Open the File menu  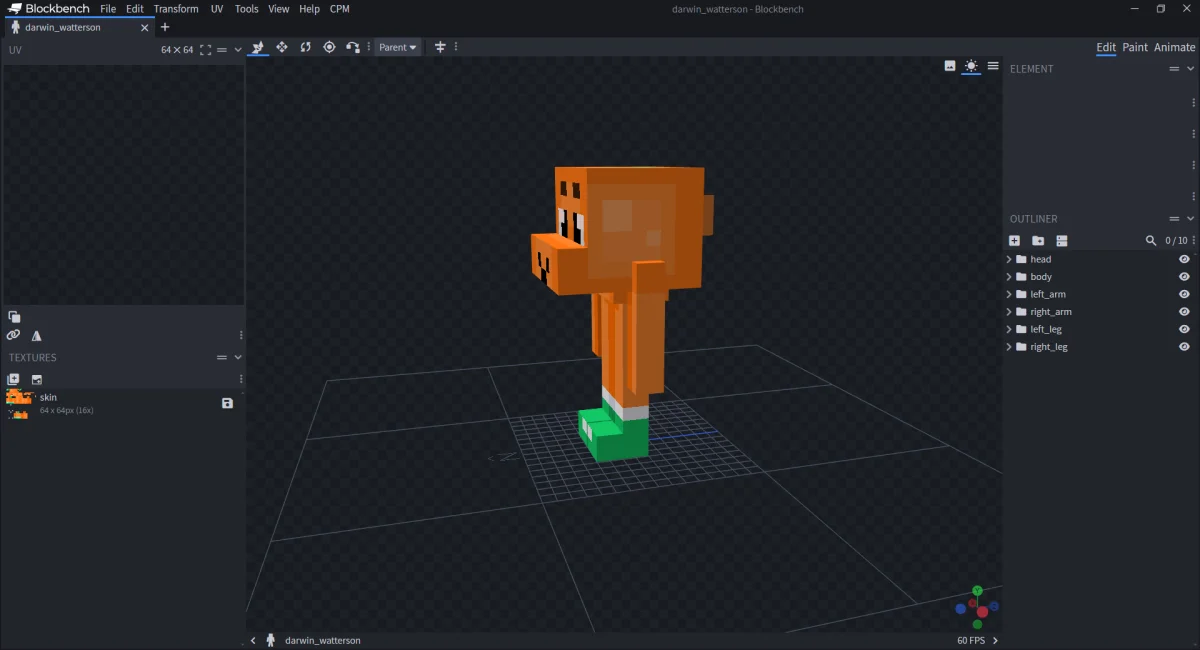108,9
